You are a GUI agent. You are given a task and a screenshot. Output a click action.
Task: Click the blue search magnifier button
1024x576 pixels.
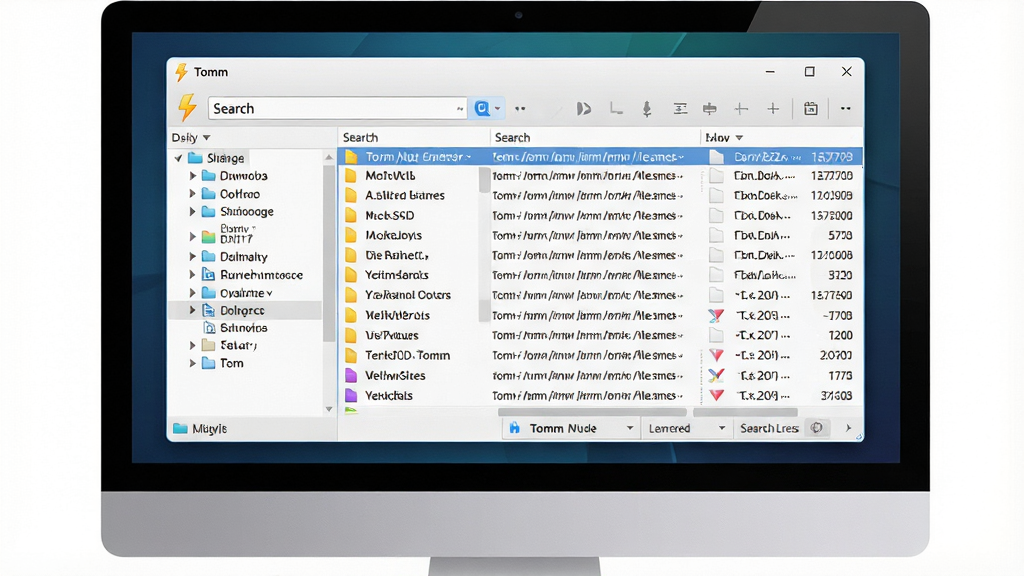[482, 108]
